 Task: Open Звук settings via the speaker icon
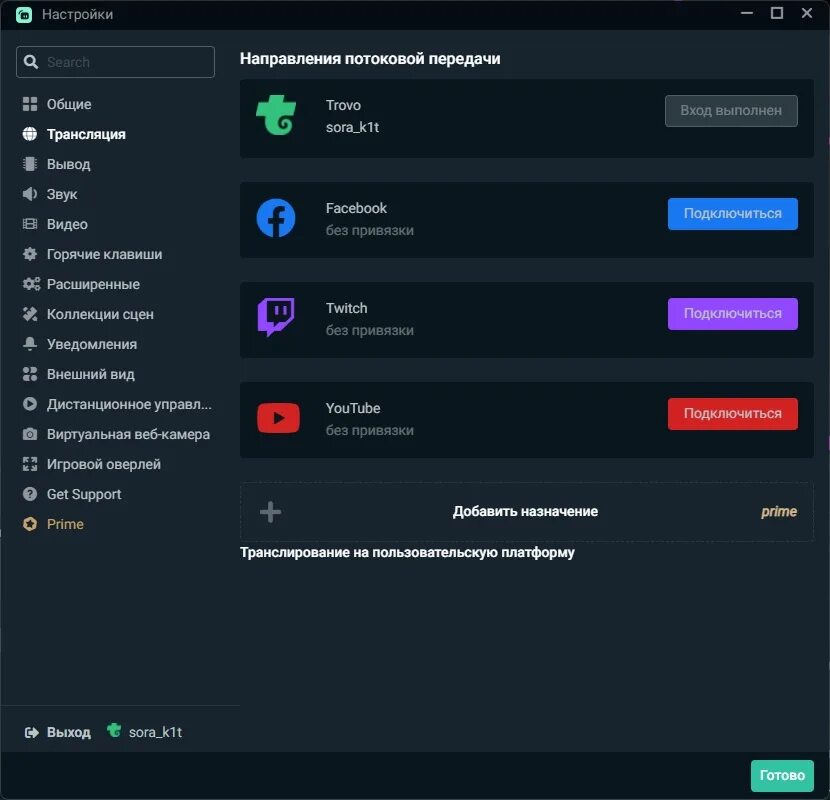click(x=30, y=194)
